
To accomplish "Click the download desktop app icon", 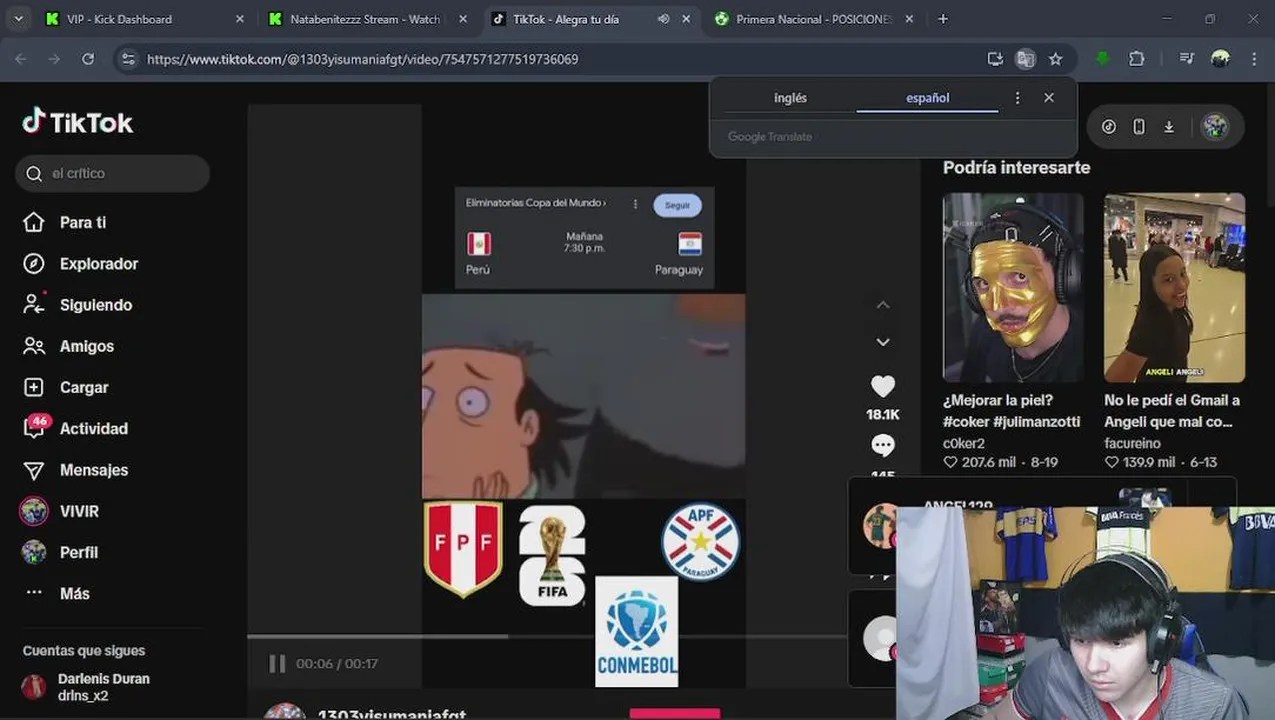I will 1168,127.
